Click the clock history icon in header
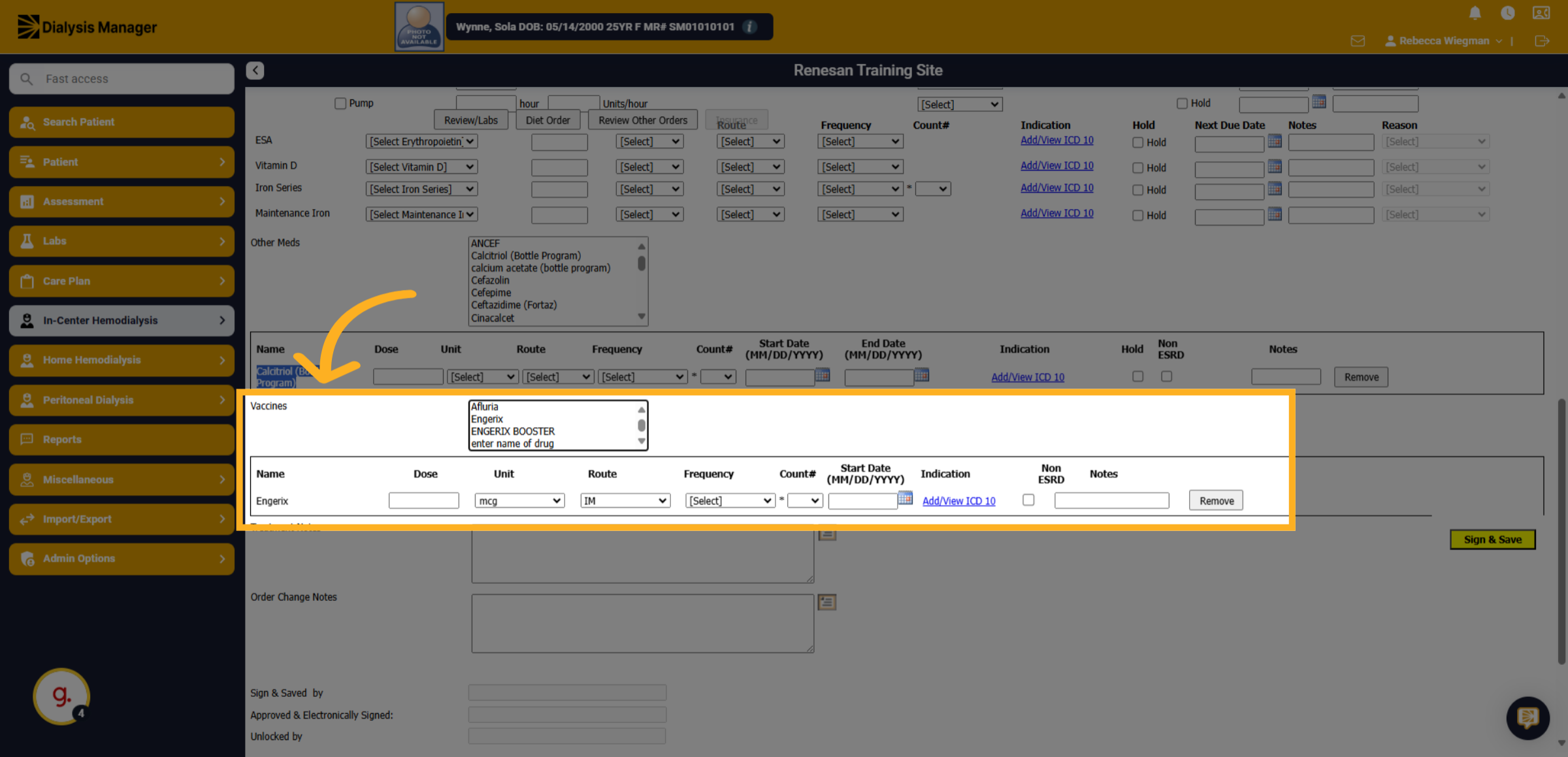 click(1507, 13)
